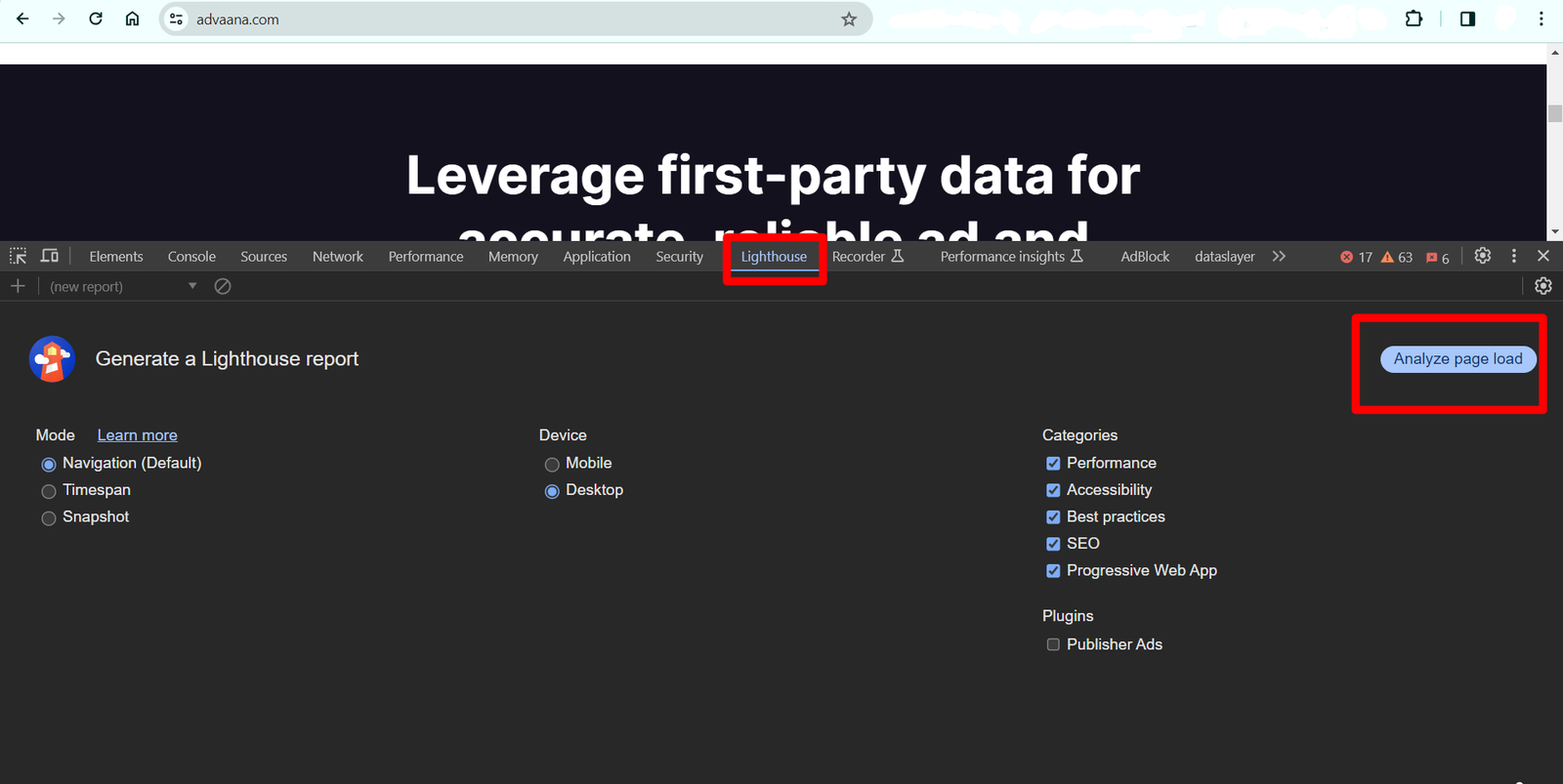Screen dimensions: 1563x784
Task: Uncheck the SEO category checkbox
Action: tap(1053, 544)
